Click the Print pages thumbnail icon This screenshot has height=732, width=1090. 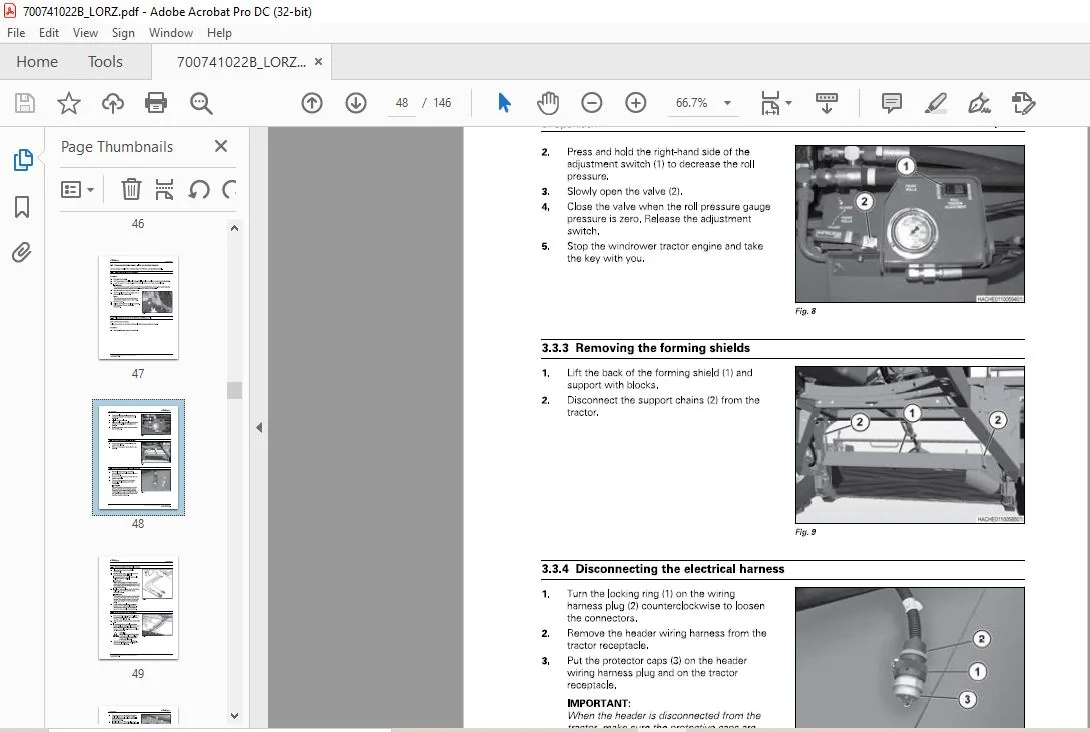tap(164, 189)
